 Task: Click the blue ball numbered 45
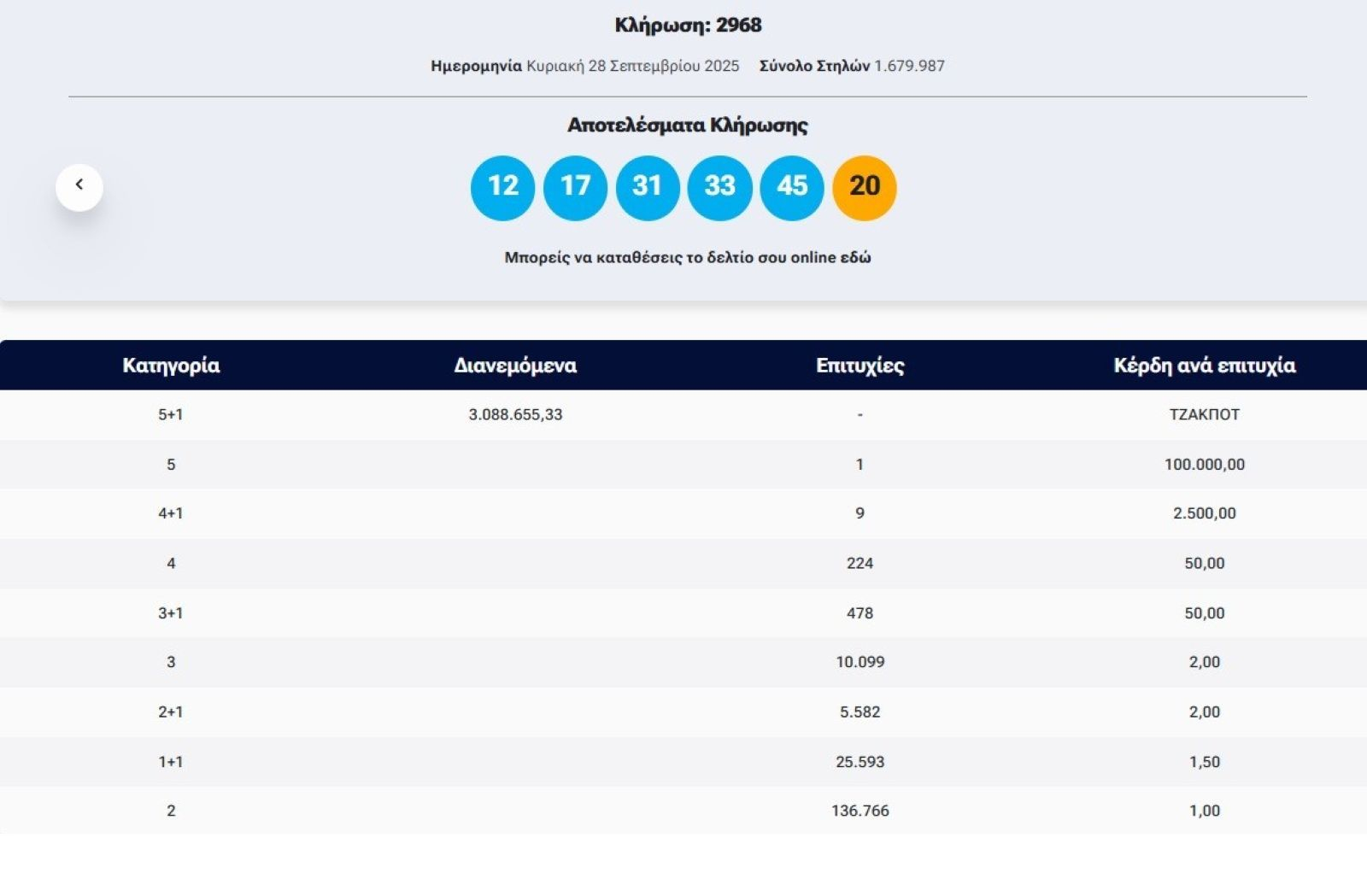pos(792,187)
